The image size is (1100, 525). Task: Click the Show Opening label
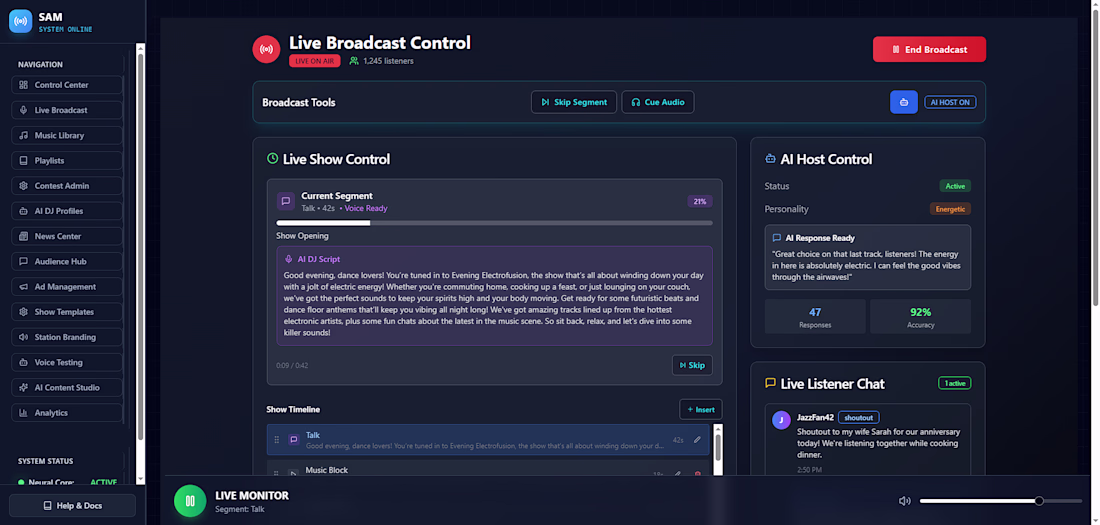pyautogui.click(x=302, y=236)
